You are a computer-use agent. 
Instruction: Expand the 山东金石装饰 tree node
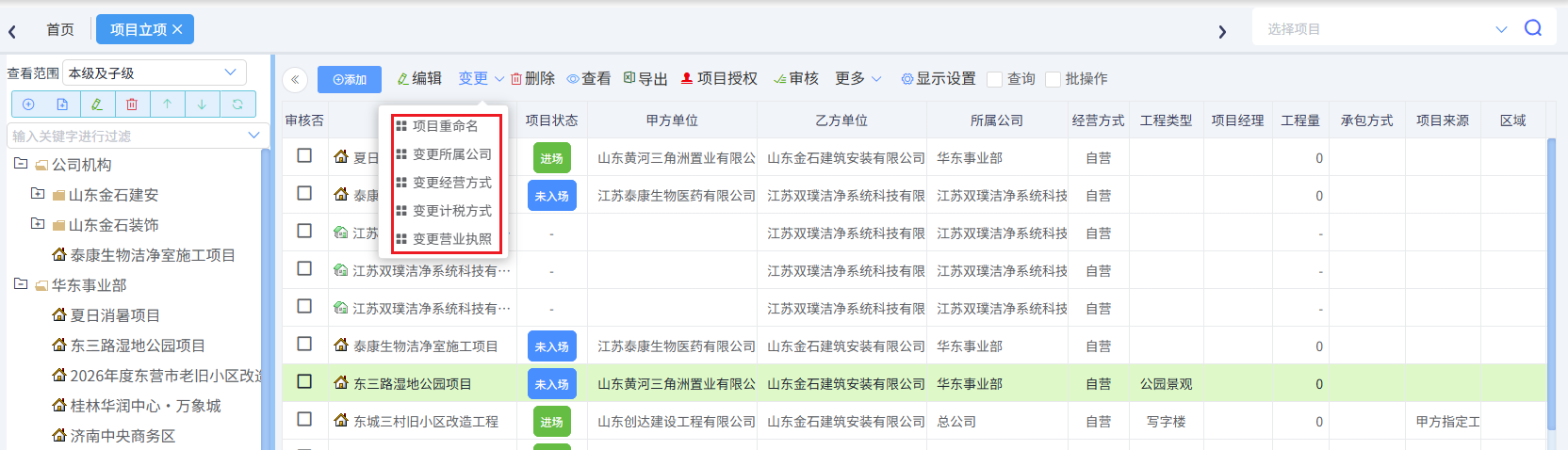click(x=38, y=224)
